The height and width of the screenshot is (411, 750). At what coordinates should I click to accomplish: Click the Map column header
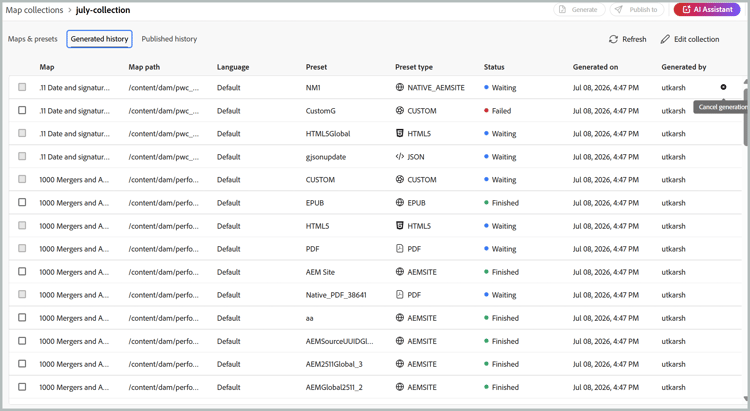tap(47, 67)
